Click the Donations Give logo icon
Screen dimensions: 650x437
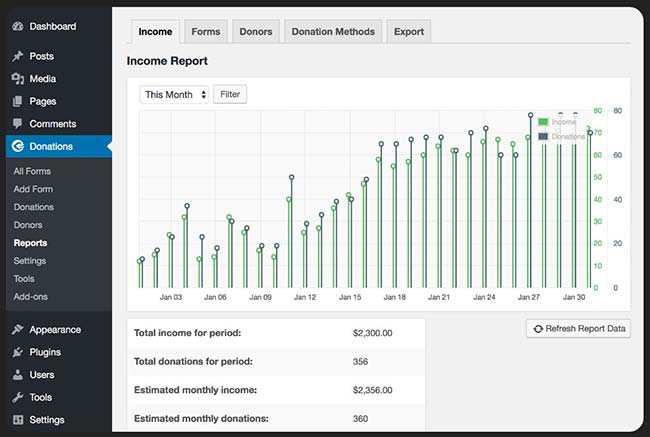pyautogui.click(x=17, y=147)
